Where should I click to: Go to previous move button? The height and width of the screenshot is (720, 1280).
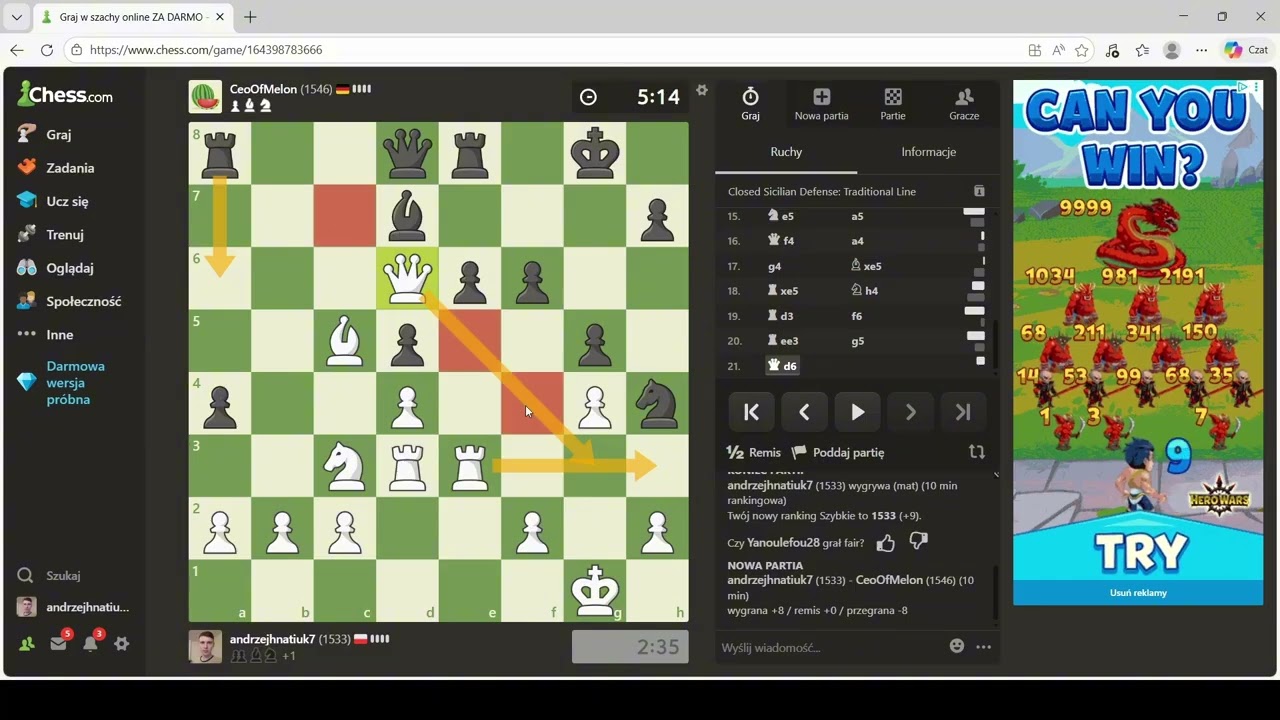point(804,412)
